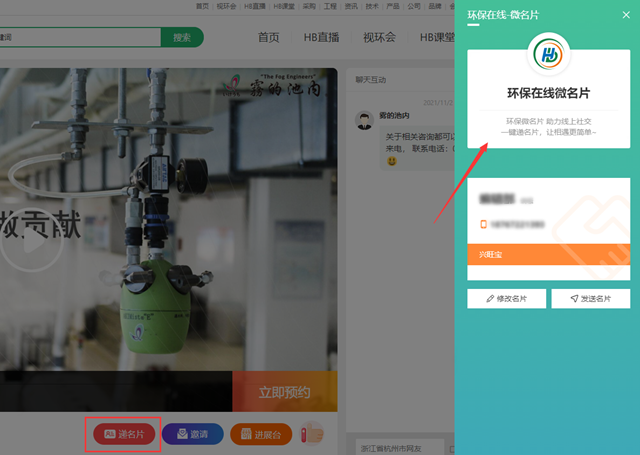Click 视环会 in the top small link bar

(226, 6)
